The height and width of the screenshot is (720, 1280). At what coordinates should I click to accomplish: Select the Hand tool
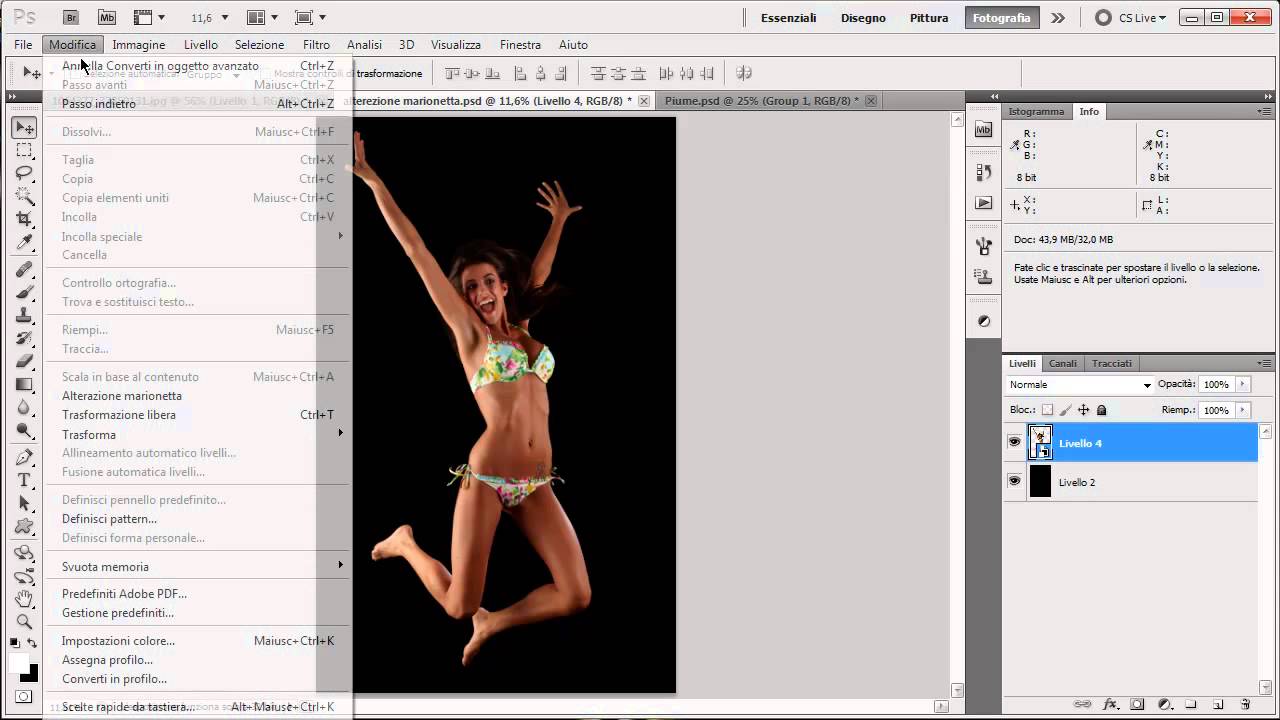coord(25,599)
